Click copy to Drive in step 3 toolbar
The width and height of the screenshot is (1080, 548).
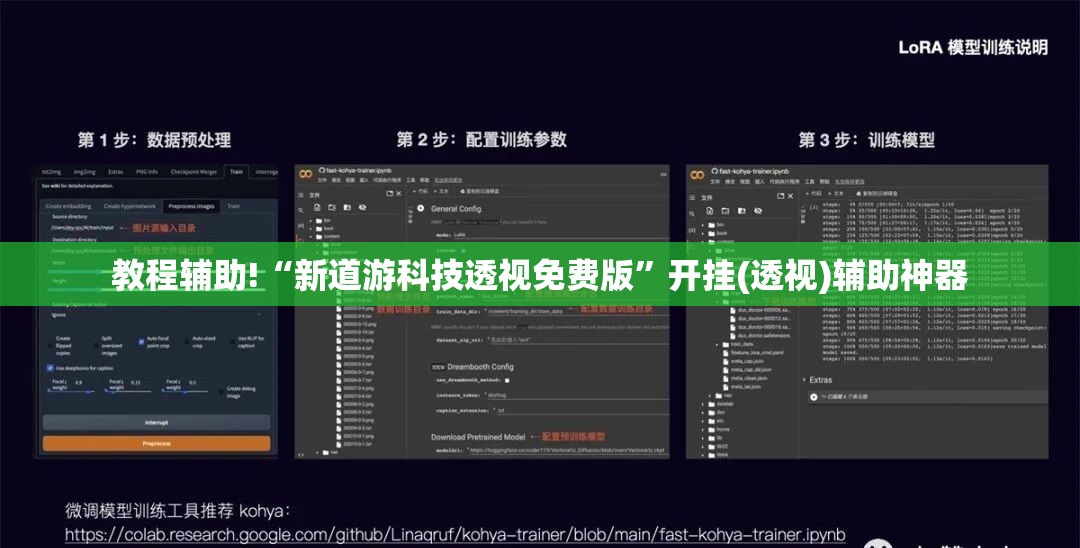[x=878, y=194]
